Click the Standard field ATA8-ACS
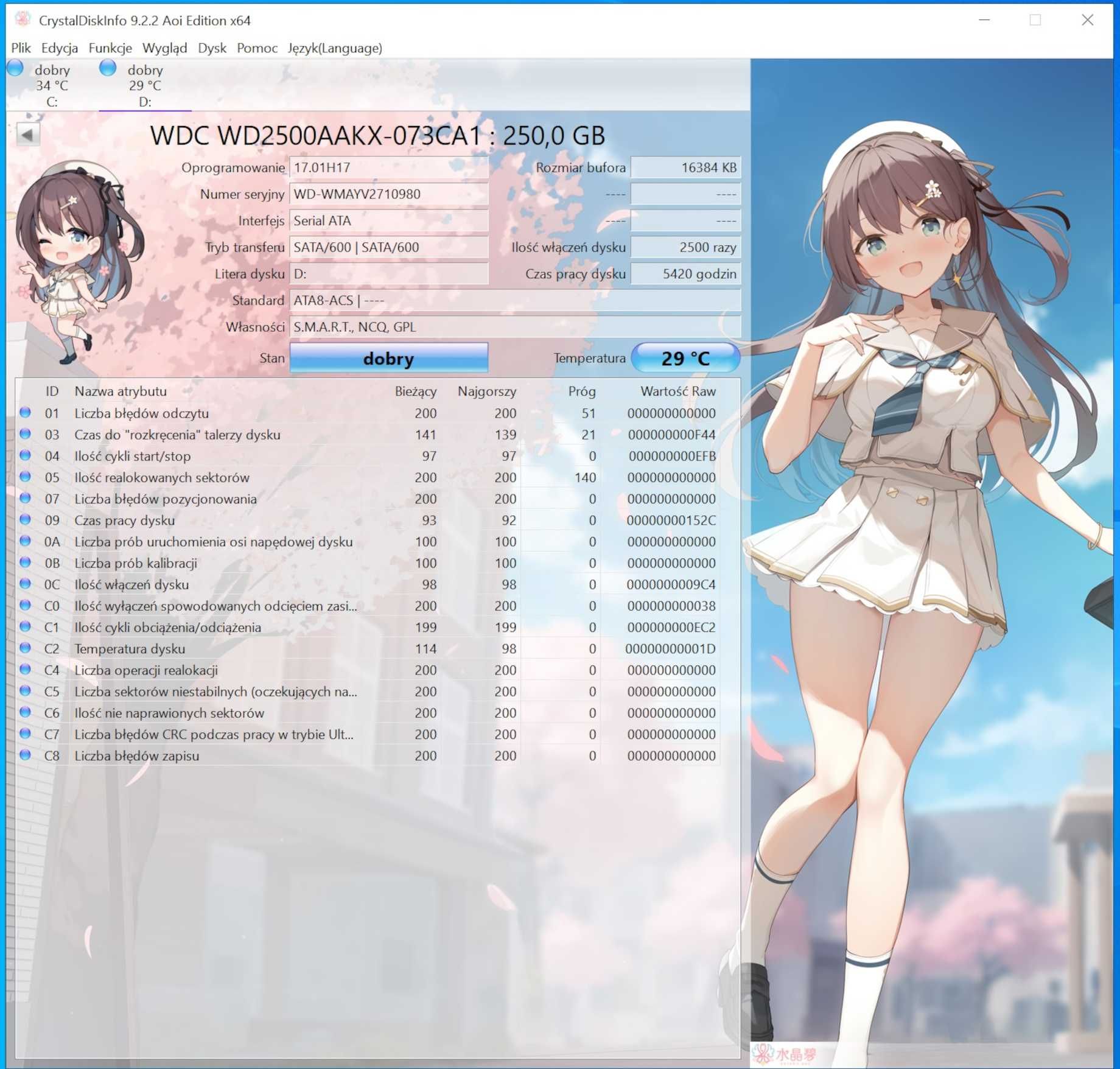Screen dimensions: 1120x1069 (x=515, y=300)
